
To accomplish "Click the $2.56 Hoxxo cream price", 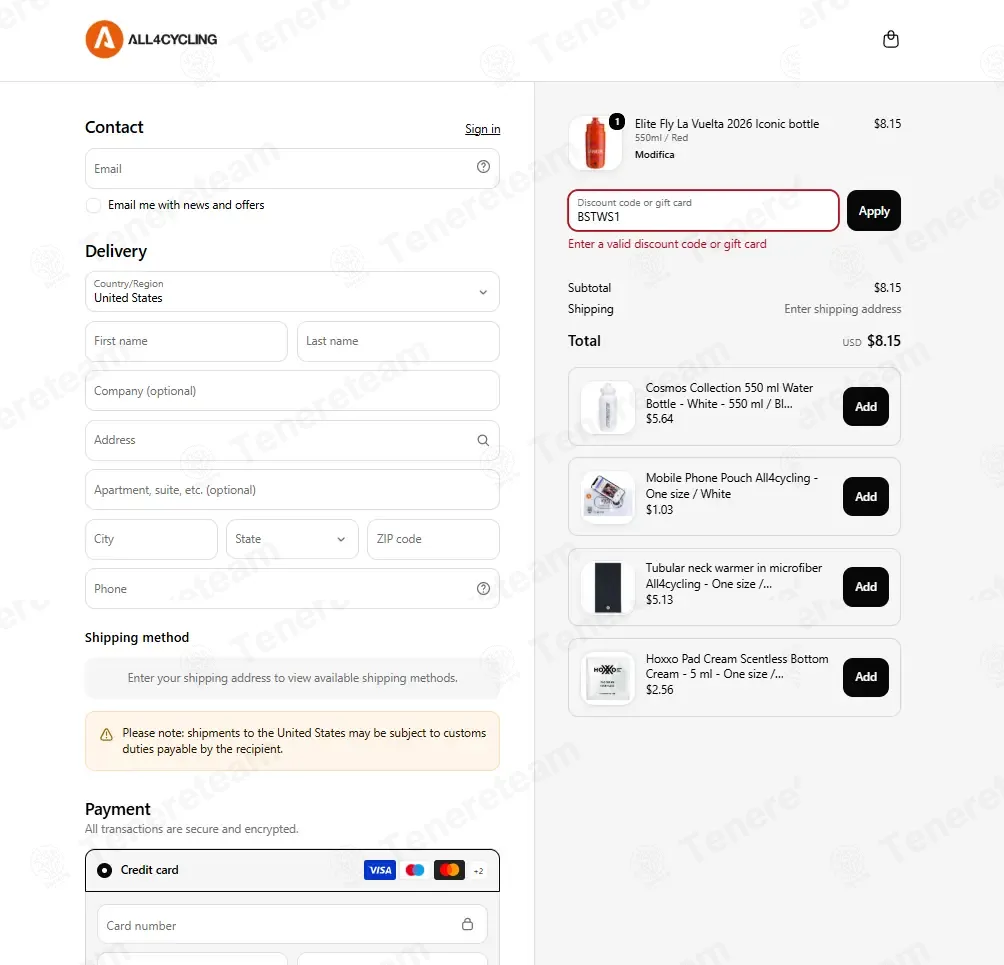I will pyautogui.click(x=660, y=690).
